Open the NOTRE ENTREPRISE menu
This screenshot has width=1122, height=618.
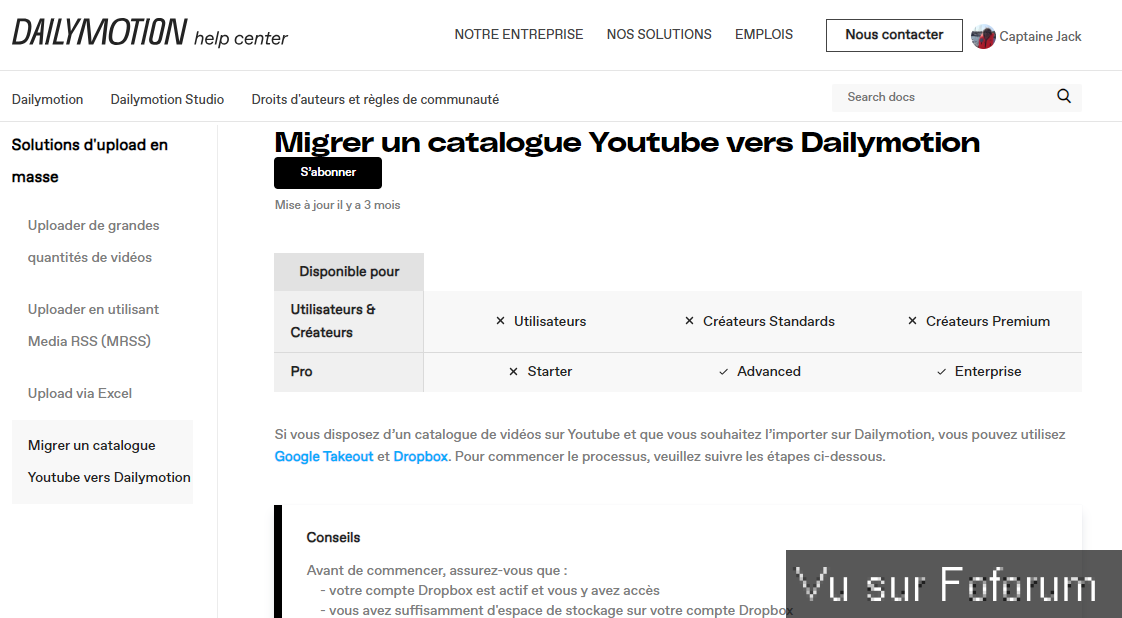(x=518, y=34)
